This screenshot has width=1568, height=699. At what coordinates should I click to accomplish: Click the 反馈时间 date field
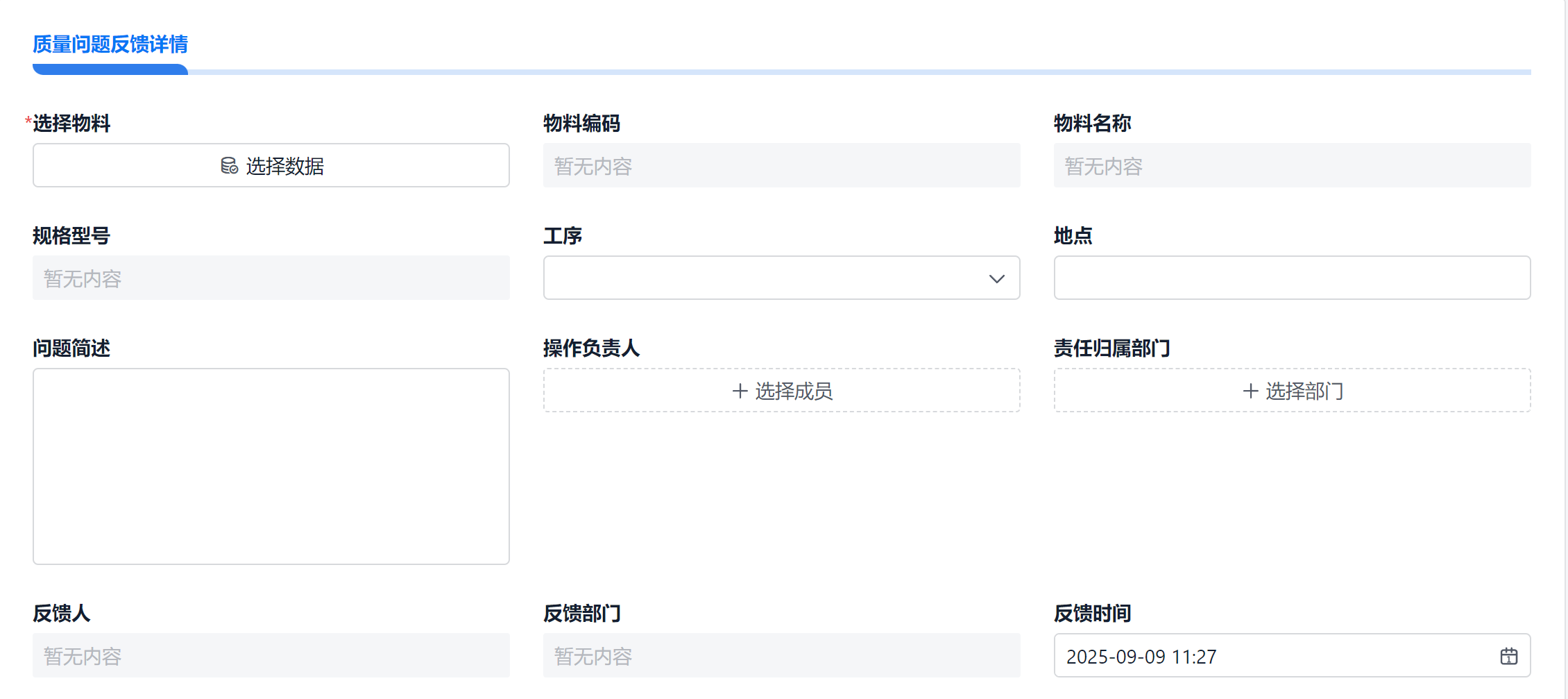point(1293,655)
